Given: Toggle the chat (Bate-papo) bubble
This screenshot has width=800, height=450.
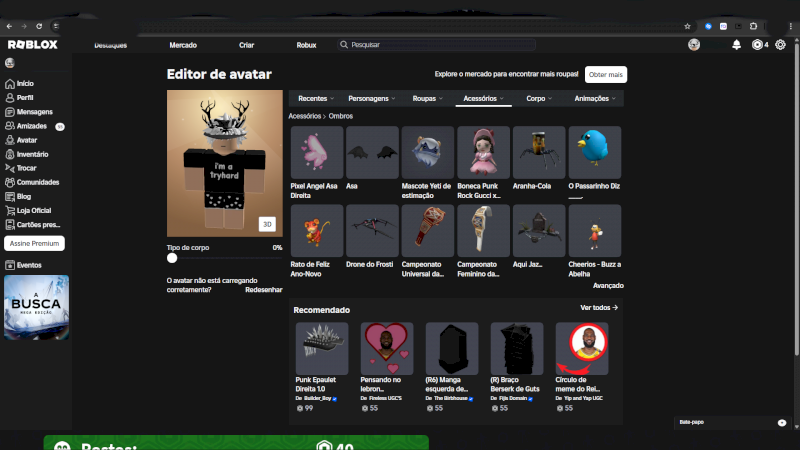Looking at the screenshot, I should click(782, 422).
